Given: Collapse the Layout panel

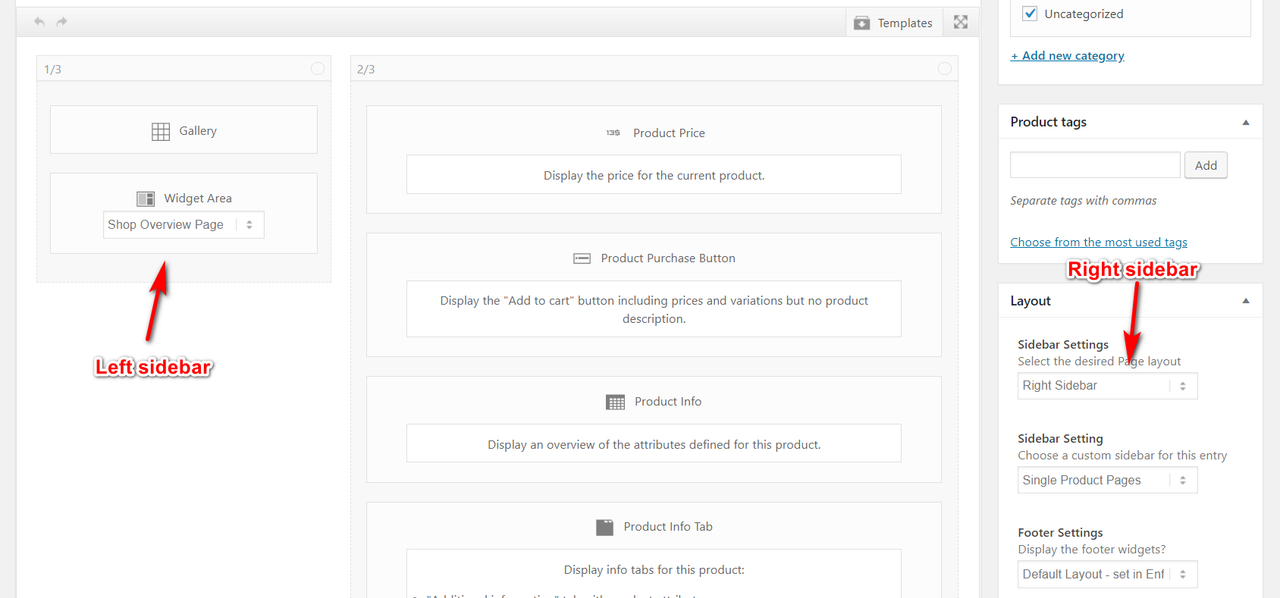Looking at the screenshot, I should 1246,301.
